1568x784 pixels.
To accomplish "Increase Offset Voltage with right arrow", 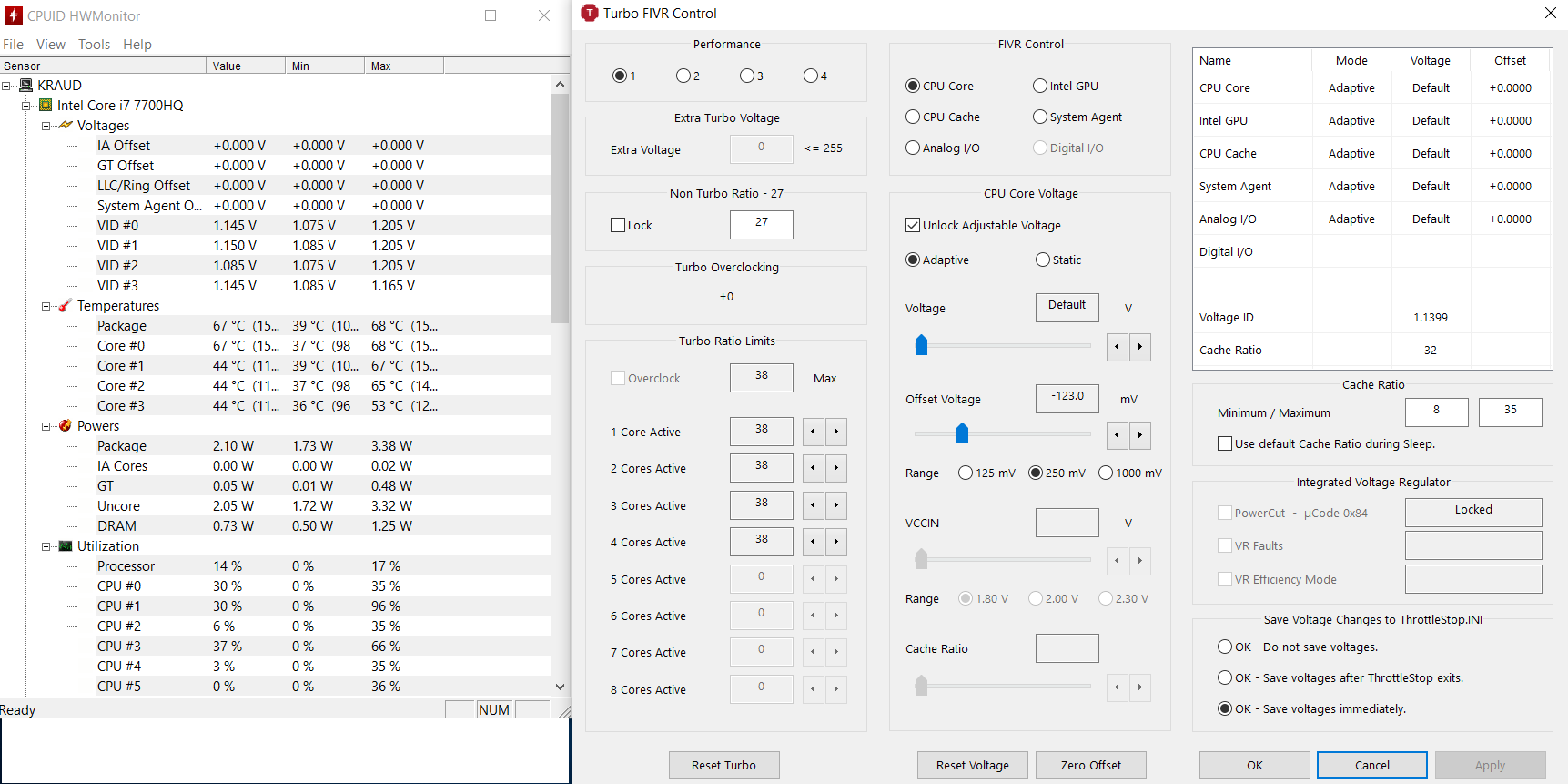I will (x=1139, y=435).
